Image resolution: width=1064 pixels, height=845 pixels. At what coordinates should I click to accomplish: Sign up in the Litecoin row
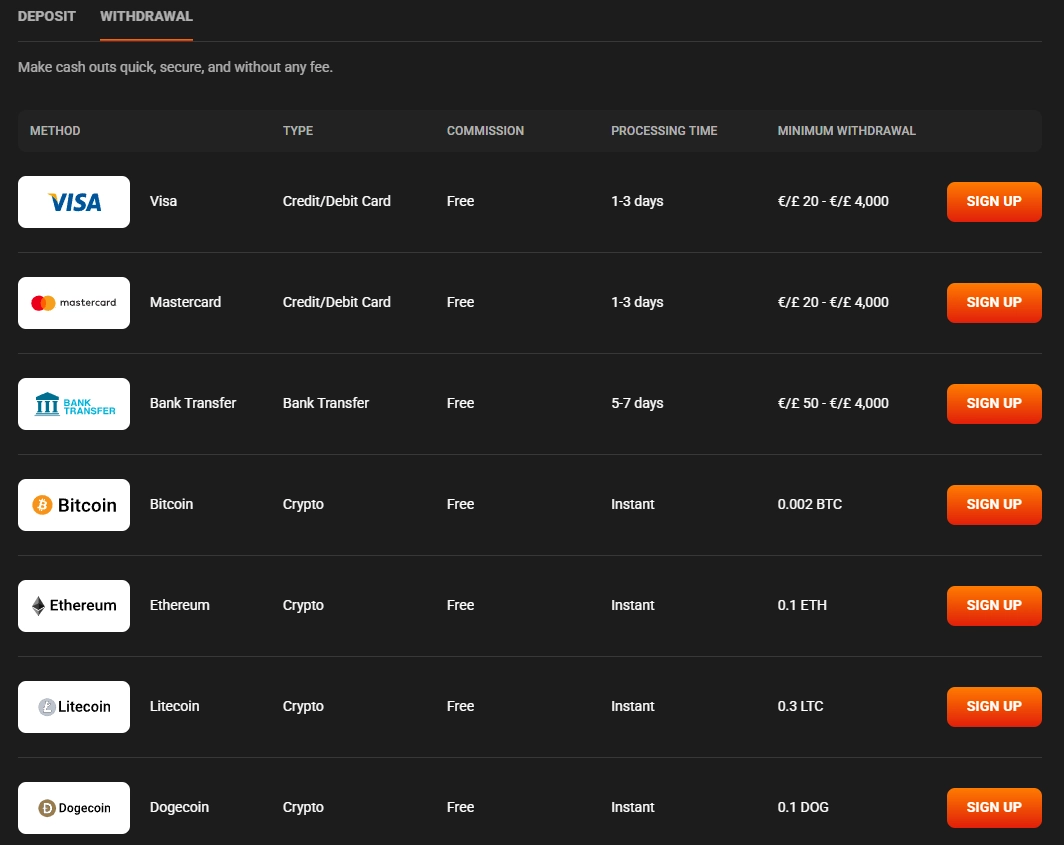click(x=994, y=707)
